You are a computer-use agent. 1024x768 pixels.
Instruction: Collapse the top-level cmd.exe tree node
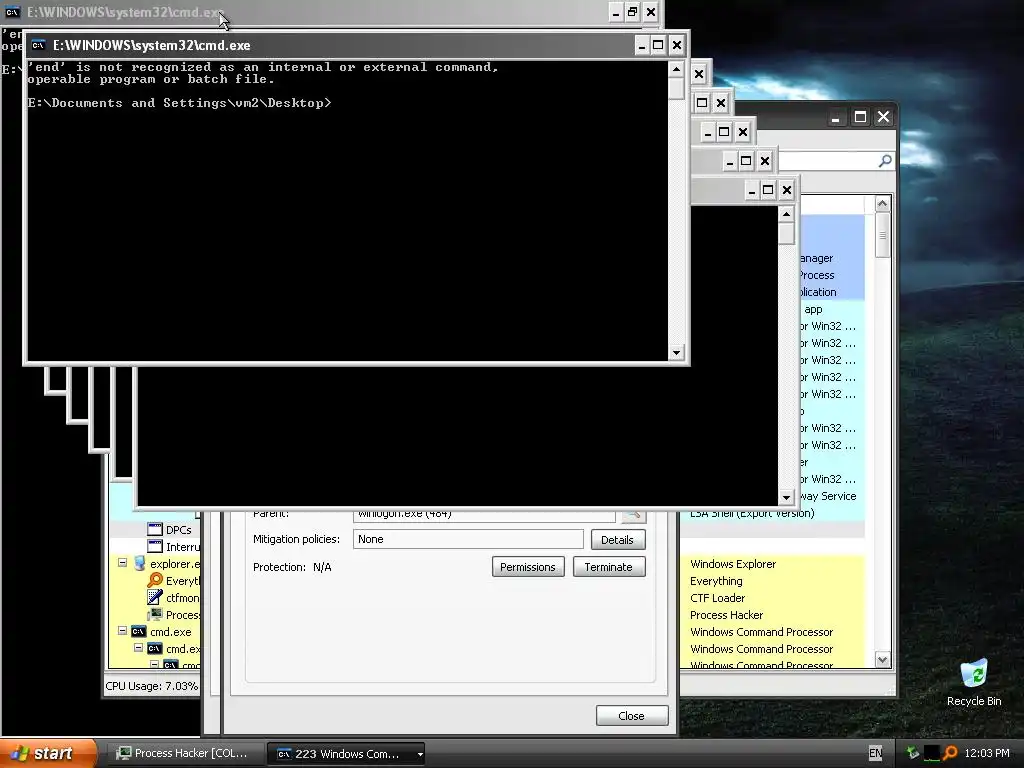click(122, 630)
